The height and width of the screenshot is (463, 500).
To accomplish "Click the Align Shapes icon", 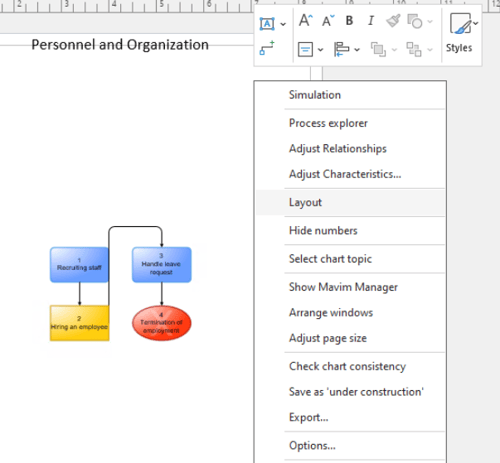I will point(341,50).
